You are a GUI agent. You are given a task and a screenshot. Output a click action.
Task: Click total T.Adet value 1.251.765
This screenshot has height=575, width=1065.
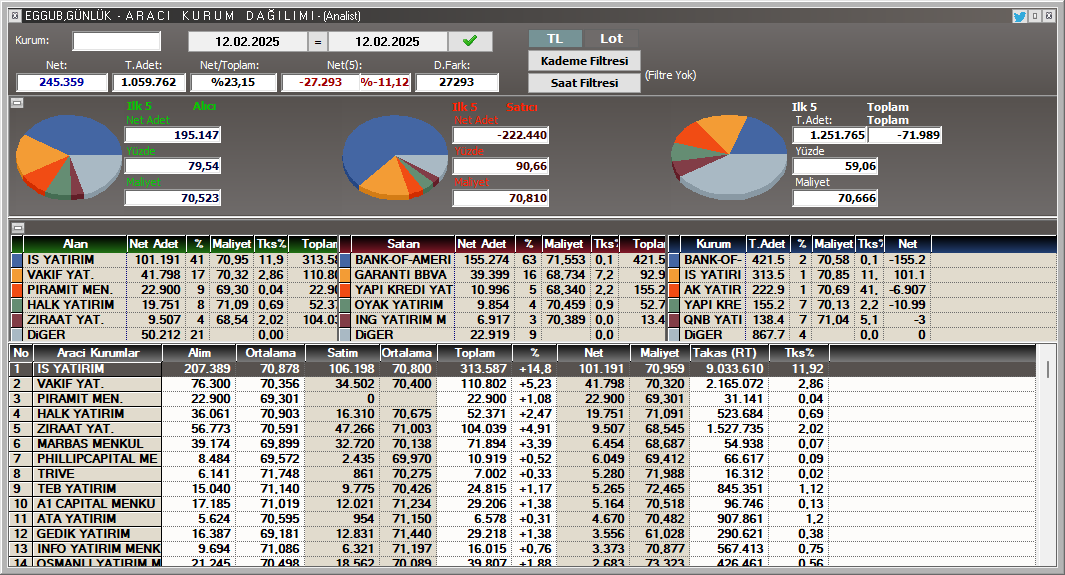point(829,135)
